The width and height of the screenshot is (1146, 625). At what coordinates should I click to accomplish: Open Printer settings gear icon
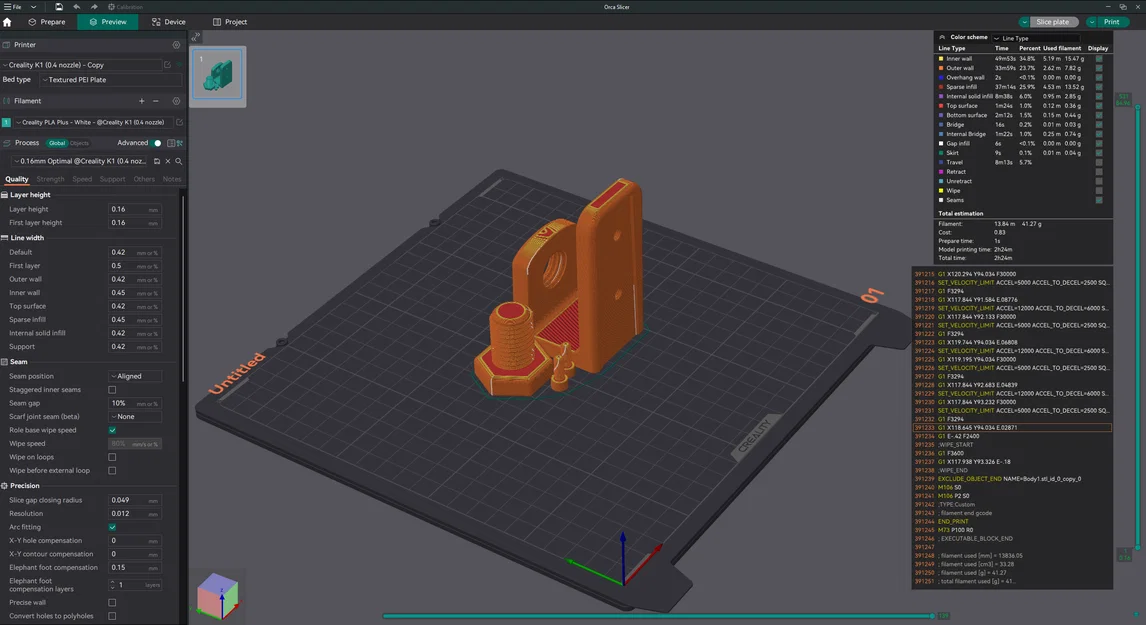pos(176,45)
